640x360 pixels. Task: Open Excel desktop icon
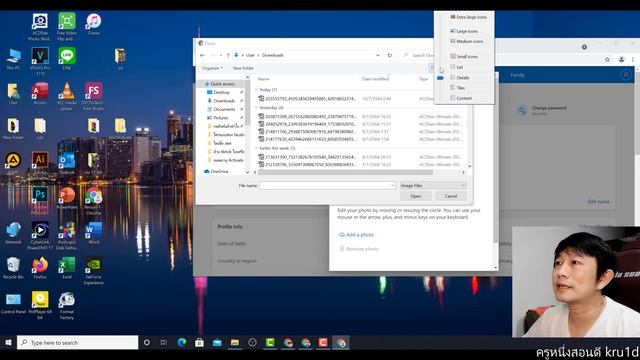67,268
